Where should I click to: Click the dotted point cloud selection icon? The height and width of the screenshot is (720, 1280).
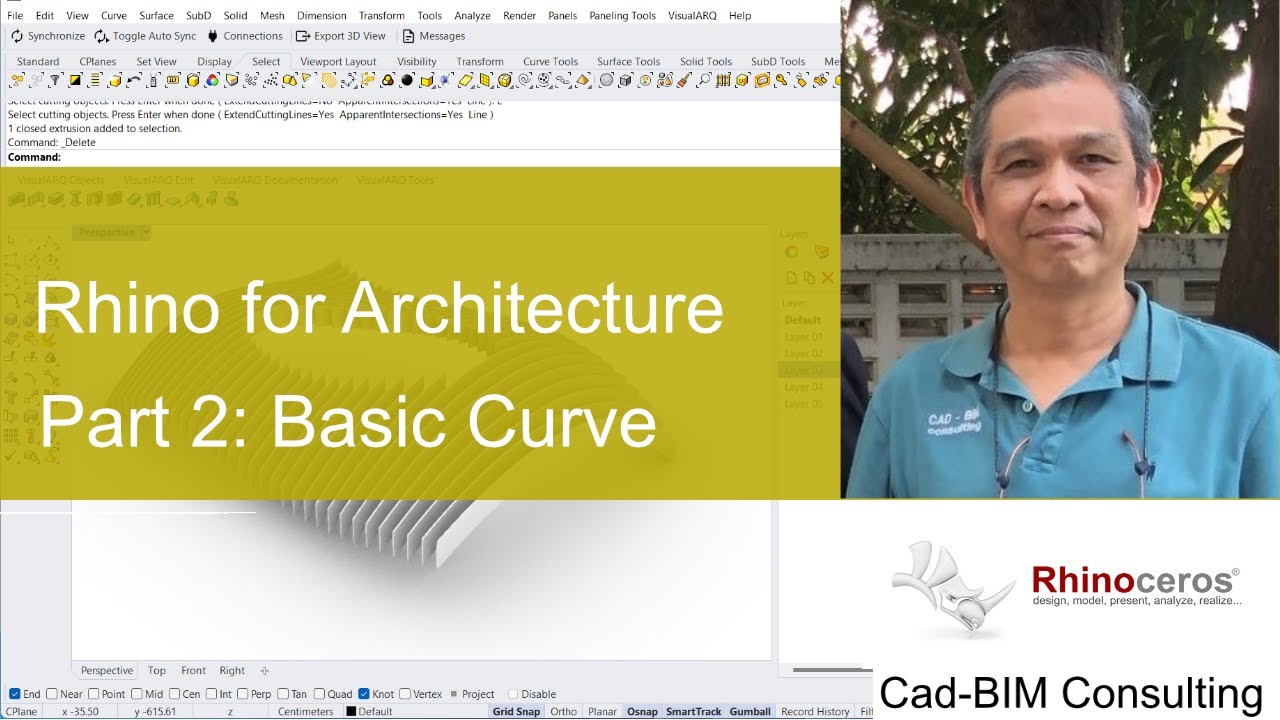[x=270, y=80]
